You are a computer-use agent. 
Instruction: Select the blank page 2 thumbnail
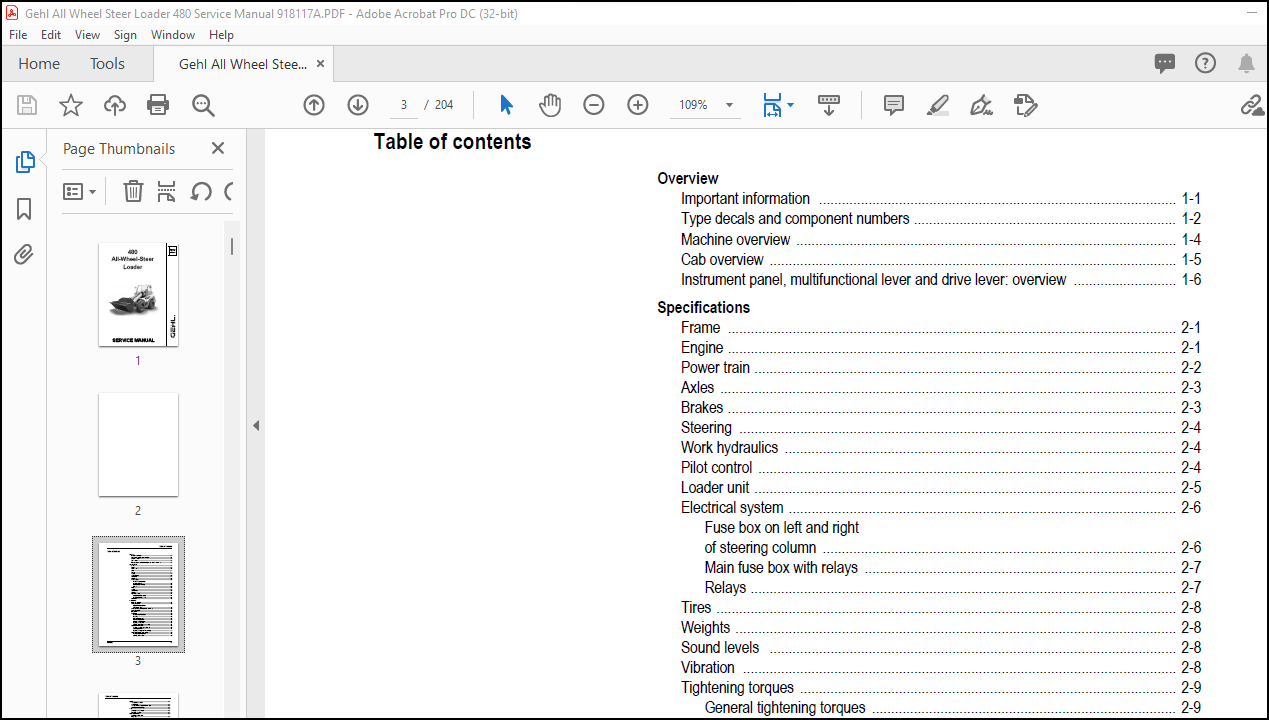pyautogui.click(x=138, y=444)
